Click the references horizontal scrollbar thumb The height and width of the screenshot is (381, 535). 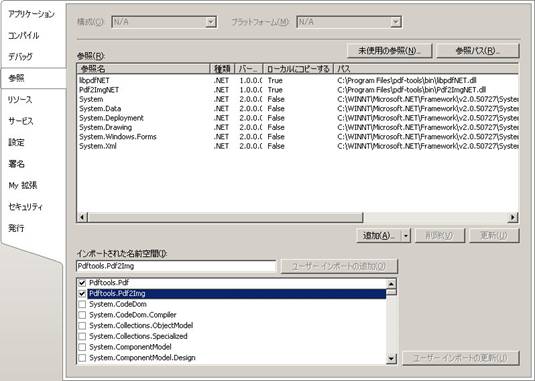point(225,217)
